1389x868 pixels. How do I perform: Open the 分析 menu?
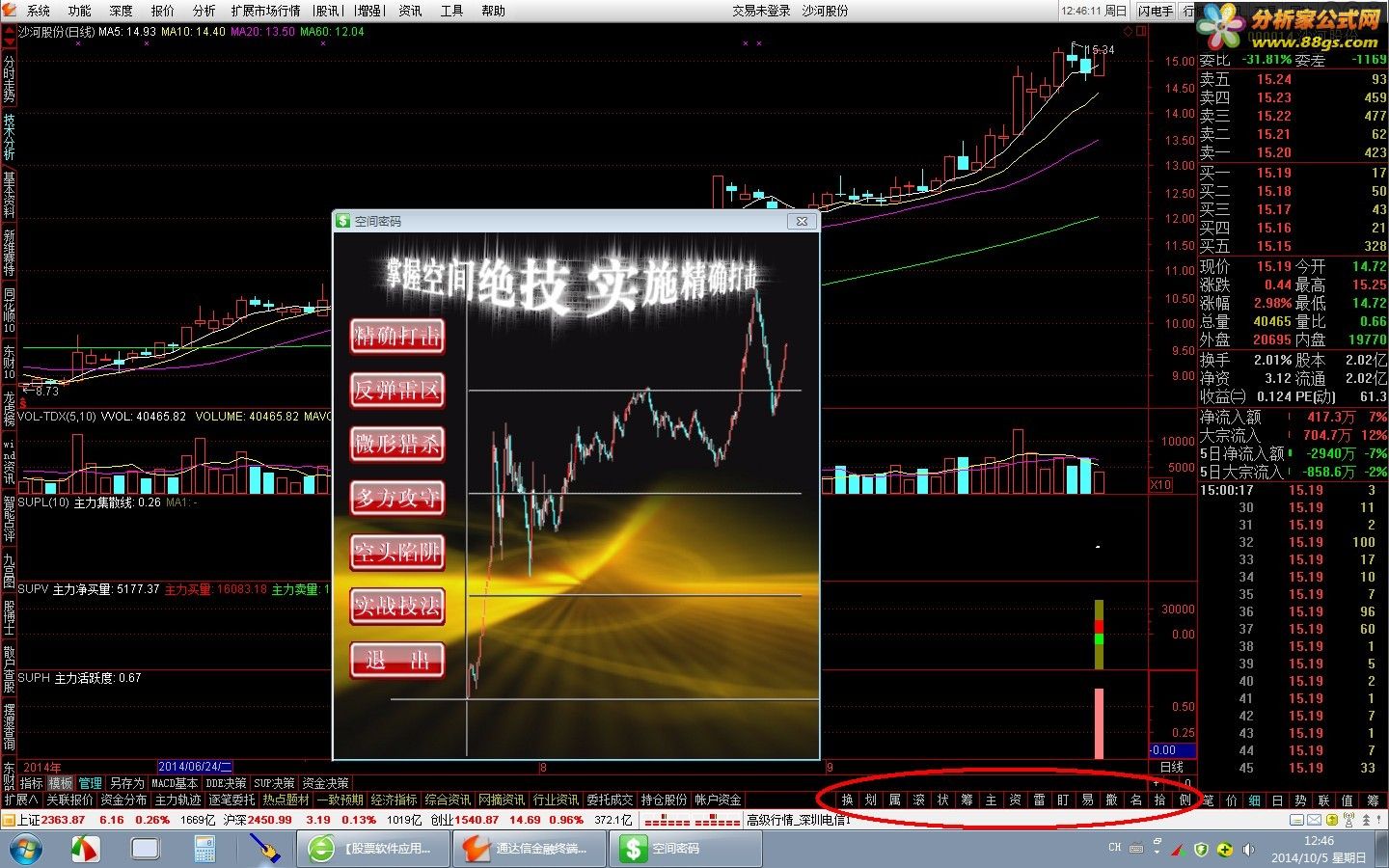coord(204,11)
